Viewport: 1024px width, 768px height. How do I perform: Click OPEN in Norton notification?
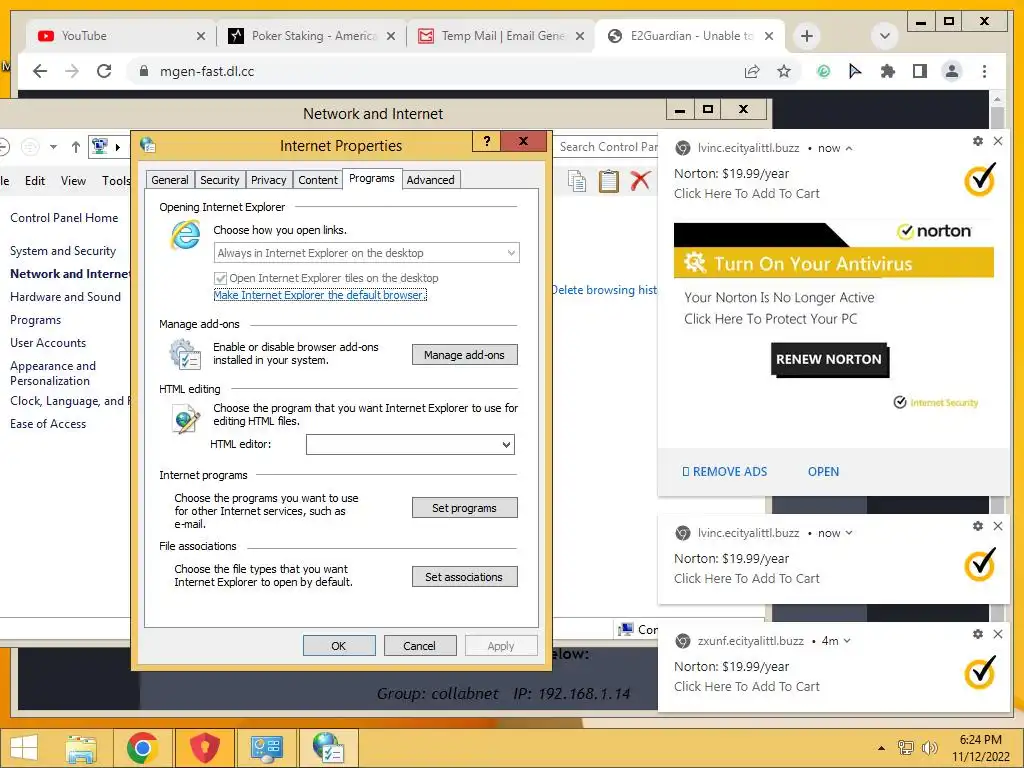pos(824,472)
